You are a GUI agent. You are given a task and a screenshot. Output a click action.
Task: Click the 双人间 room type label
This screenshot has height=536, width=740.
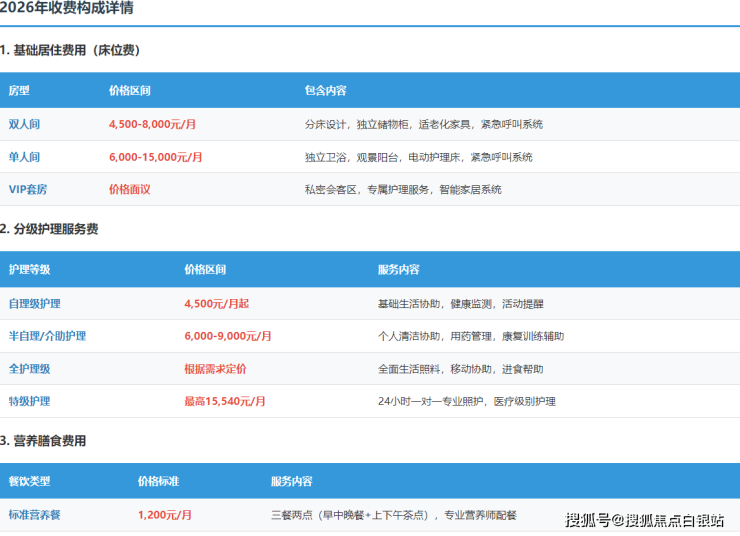tap(24, 124)
